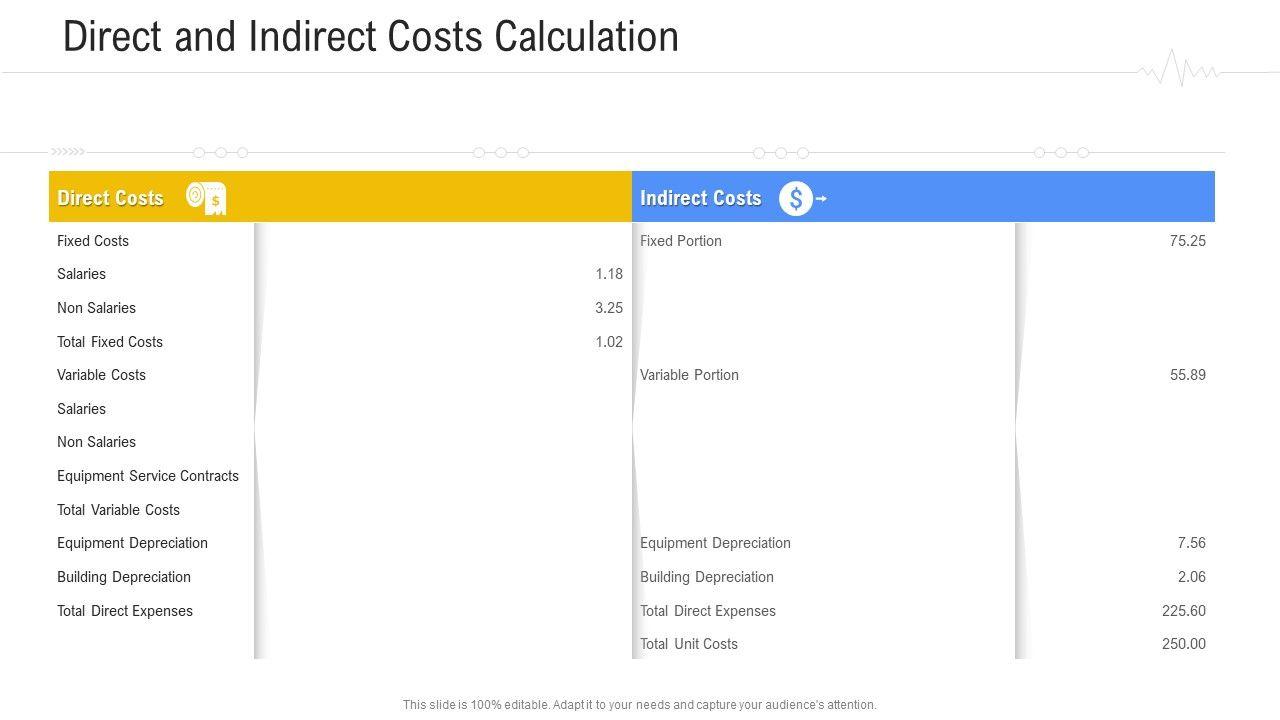Select the 'Total Variable Costs' row label
Image resolution: width=1280 pixels, height=720 pixels.
tap(118, 510)
